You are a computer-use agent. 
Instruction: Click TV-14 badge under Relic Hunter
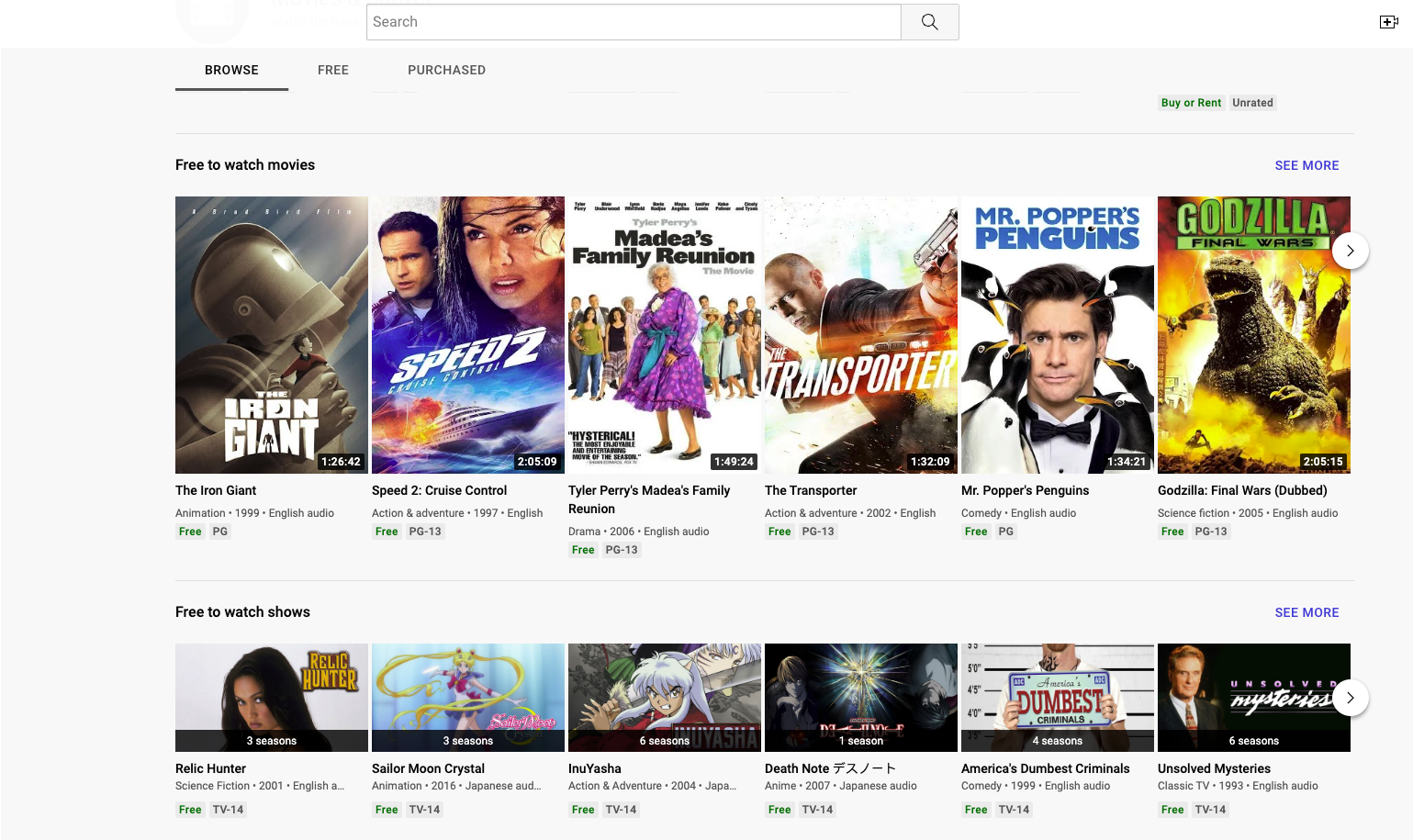pos(229,810)
